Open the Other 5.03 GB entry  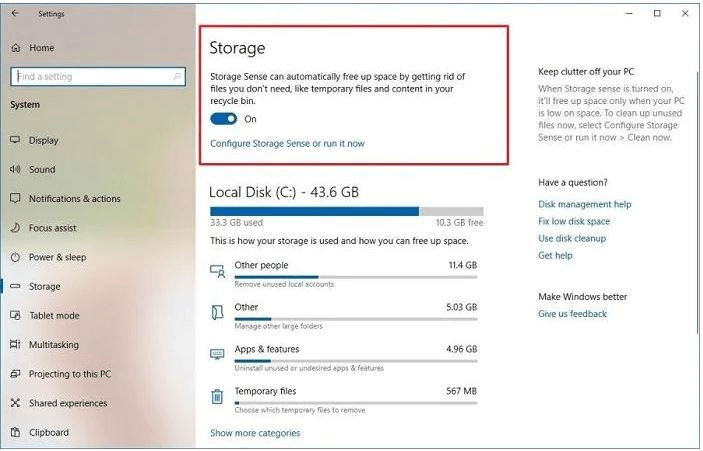pos(344,314)
